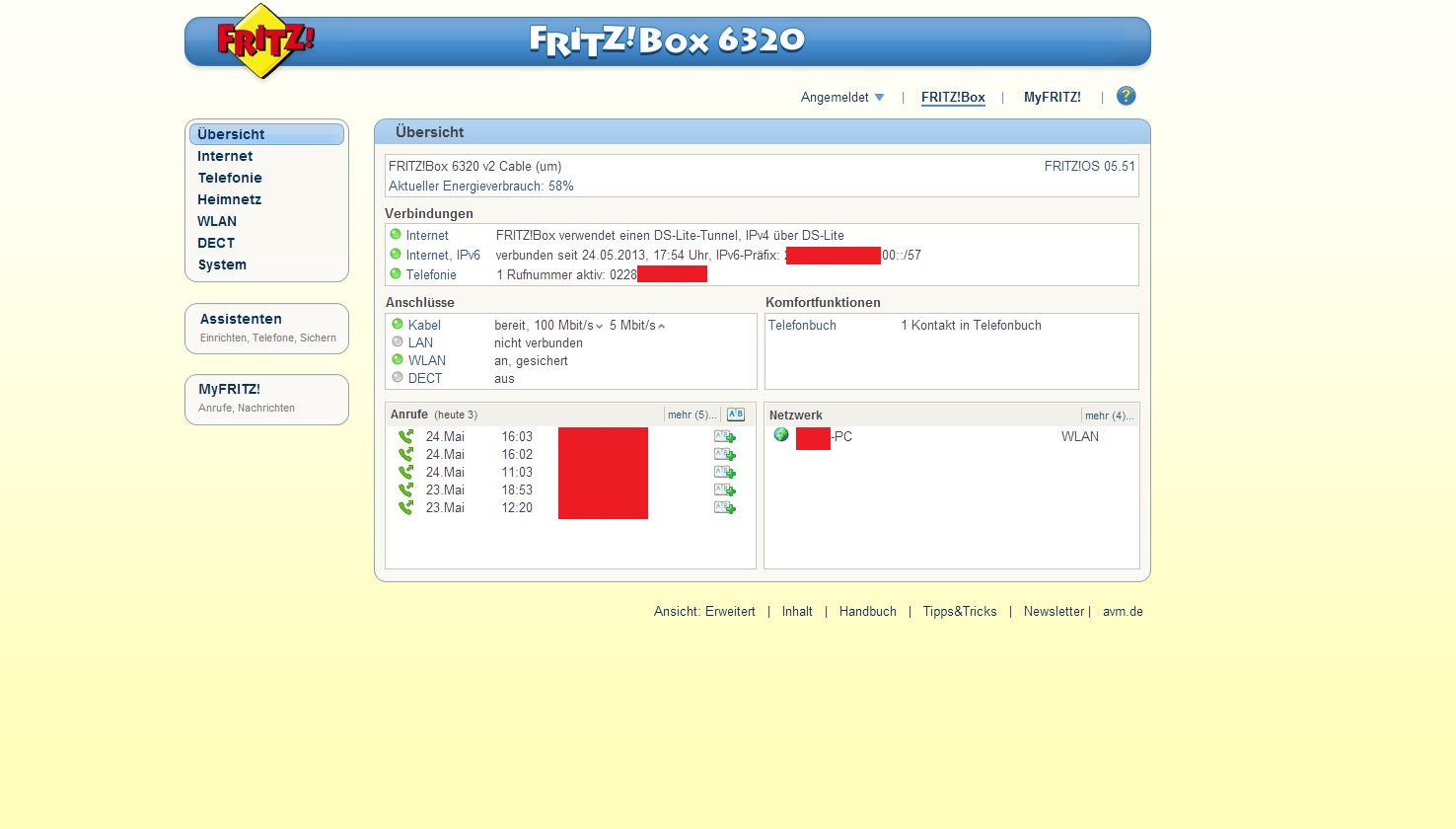Open WLAN in the sidebar menu
The height and width of the screenshot is (829, 1456).
[217, 221]
